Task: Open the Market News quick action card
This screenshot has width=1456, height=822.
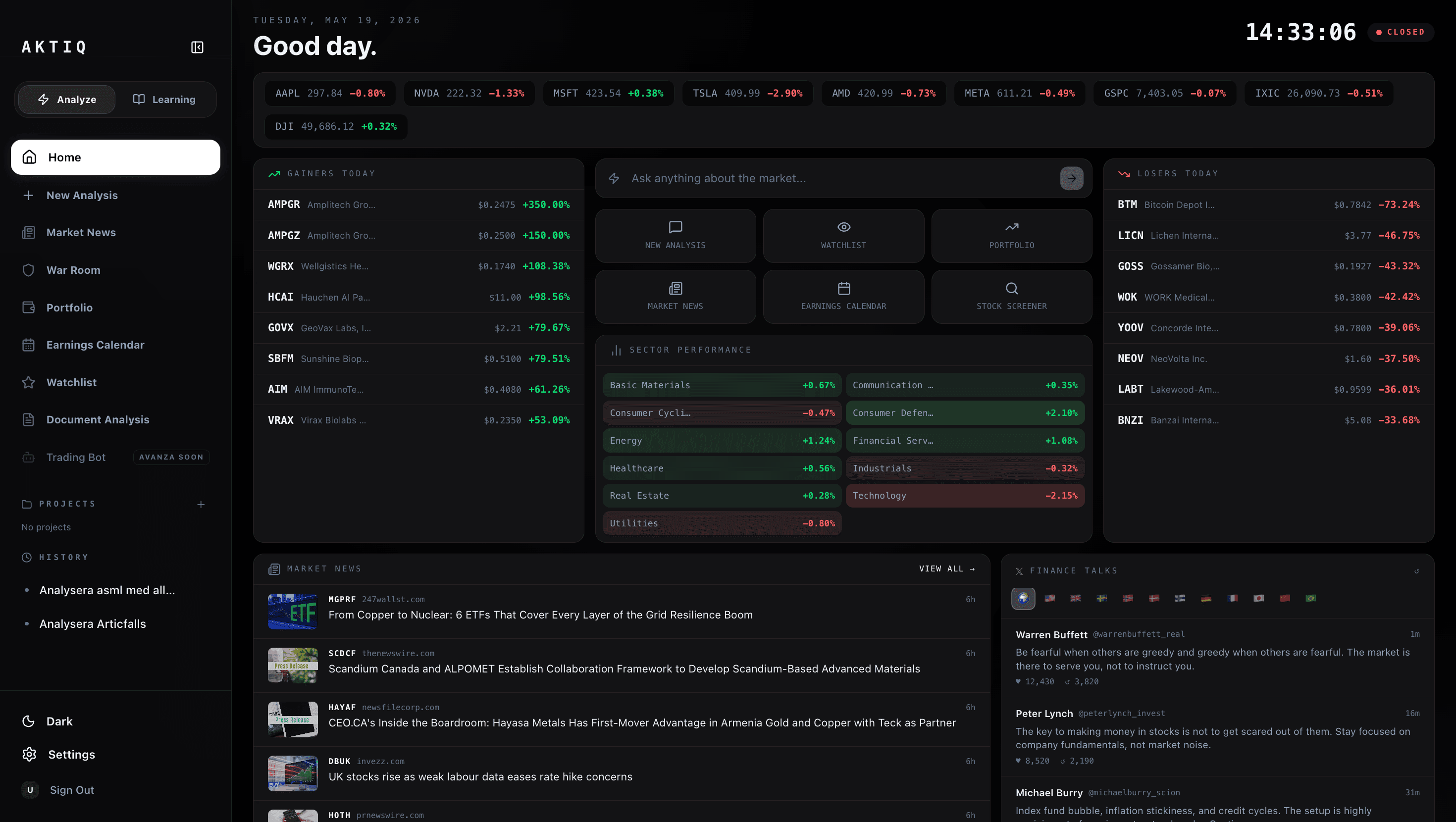Action: [676, 297]
